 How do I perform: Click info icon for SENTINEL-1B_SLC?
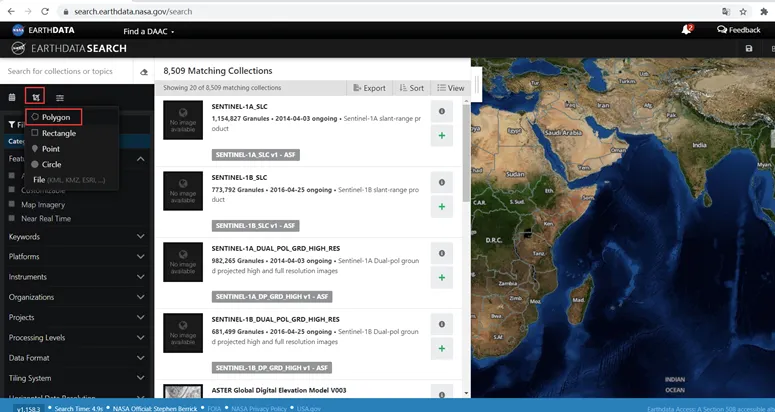point(442,182)
